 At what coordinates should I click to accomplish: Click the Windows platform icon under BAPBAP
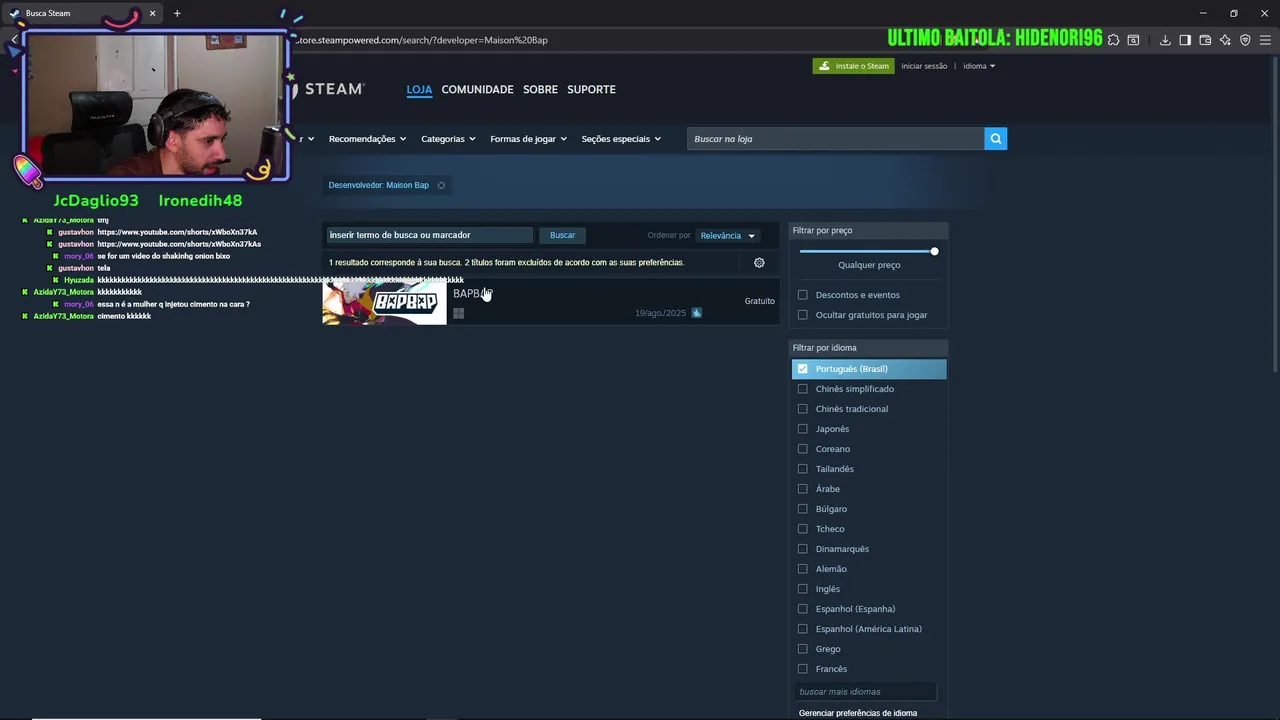[458, 313]
